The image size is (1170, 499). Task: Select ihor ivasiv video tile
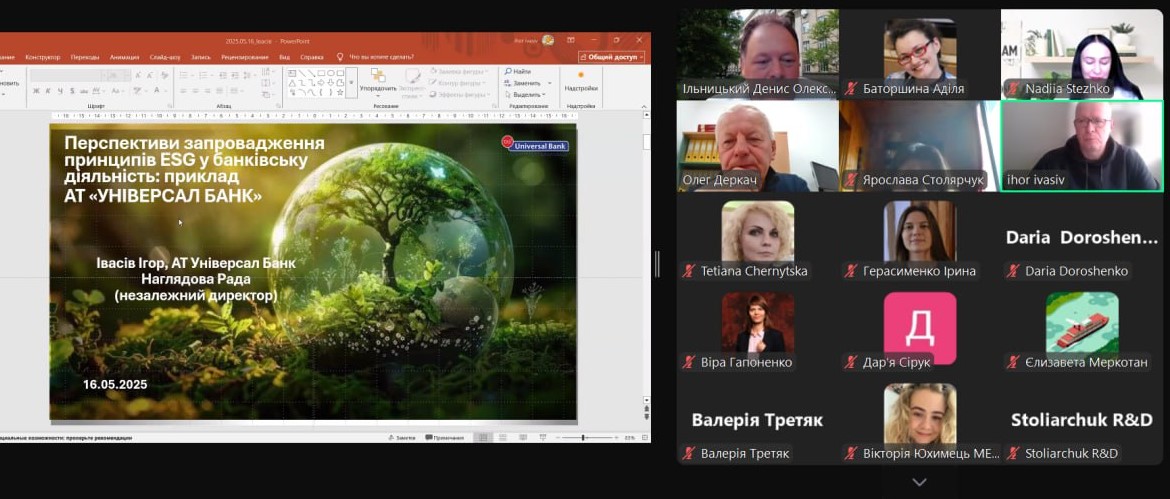tap(1082, 145)
